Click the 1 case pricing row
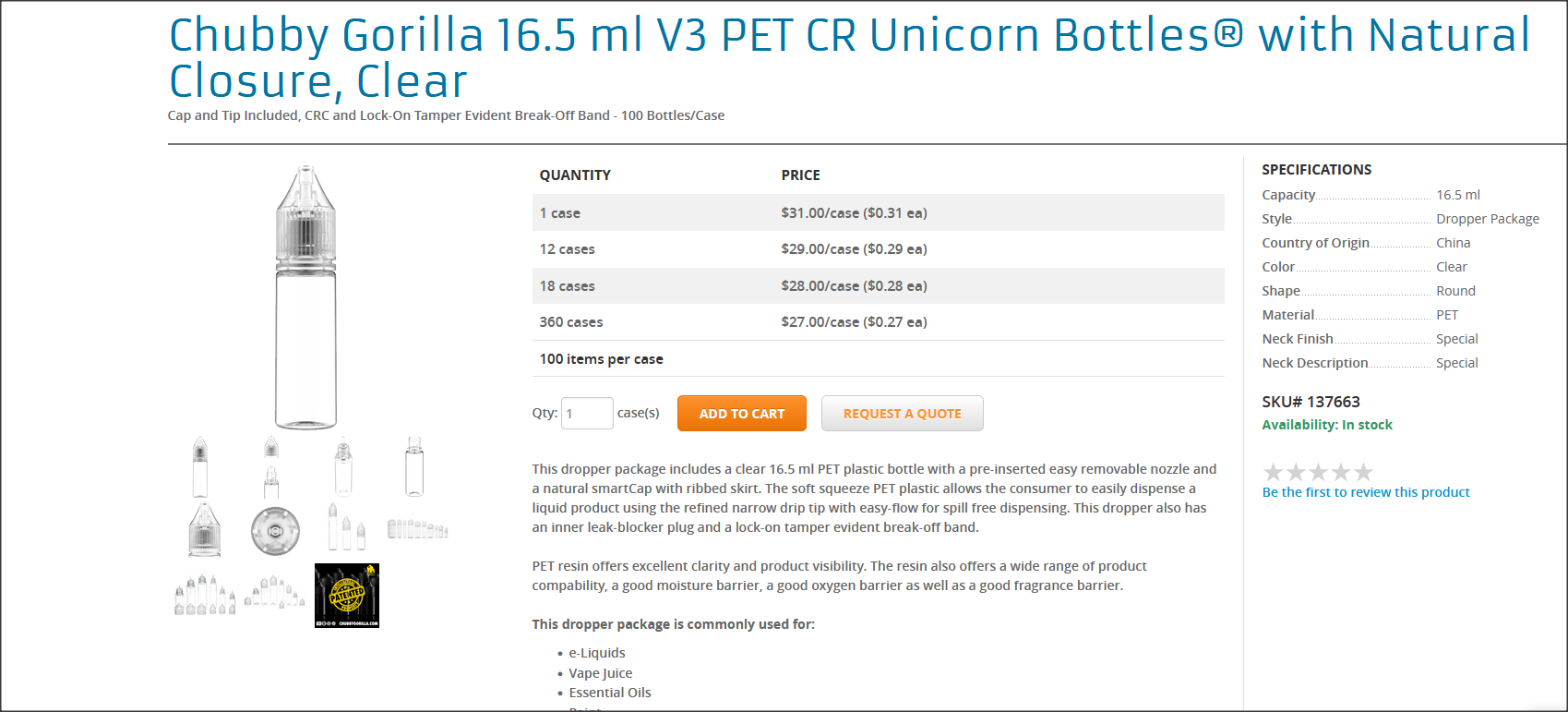 point(878,212)
